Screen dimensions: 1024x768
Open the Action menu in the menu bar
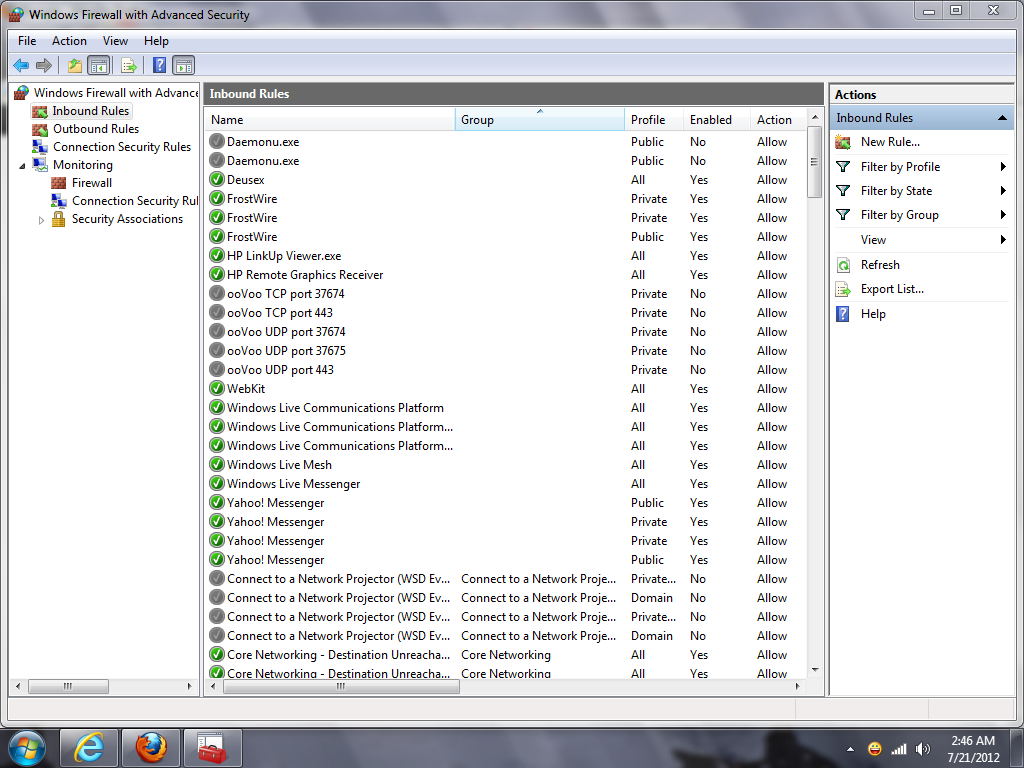pyautogui.click(x=69, y=41)
